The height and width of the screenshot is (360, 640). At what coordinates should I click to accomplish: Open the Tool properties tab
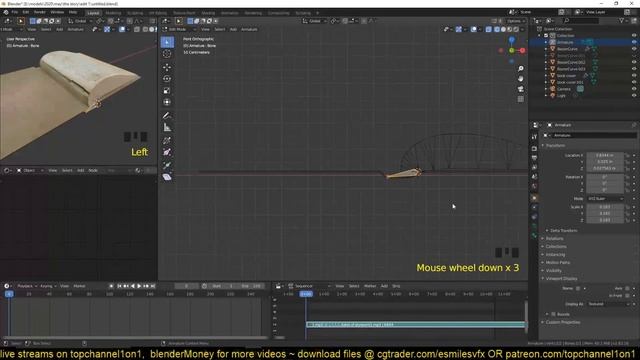click(x=534, y=137)
